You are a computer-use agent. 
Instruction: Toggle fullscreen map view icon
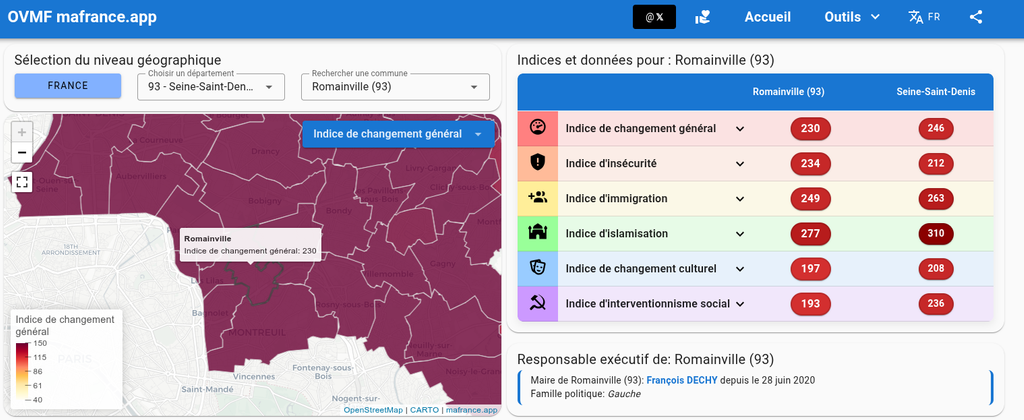[22, 182]
